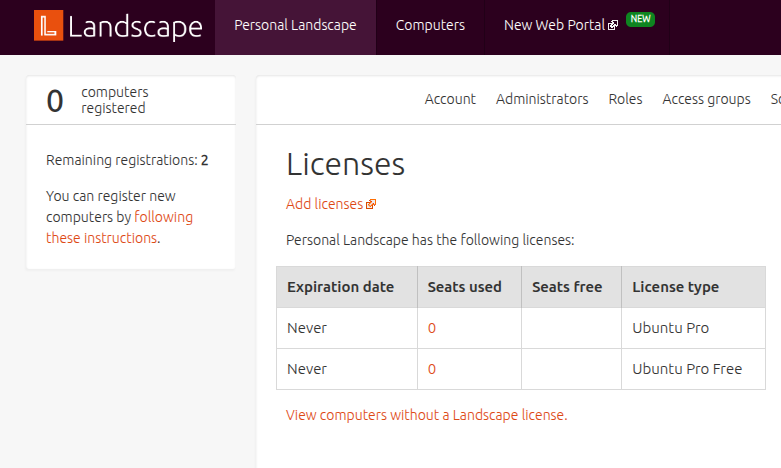Click the Seats used column header
Image resolution: width=781 pixels, height=468 pixels.
(x=469, y=287)
